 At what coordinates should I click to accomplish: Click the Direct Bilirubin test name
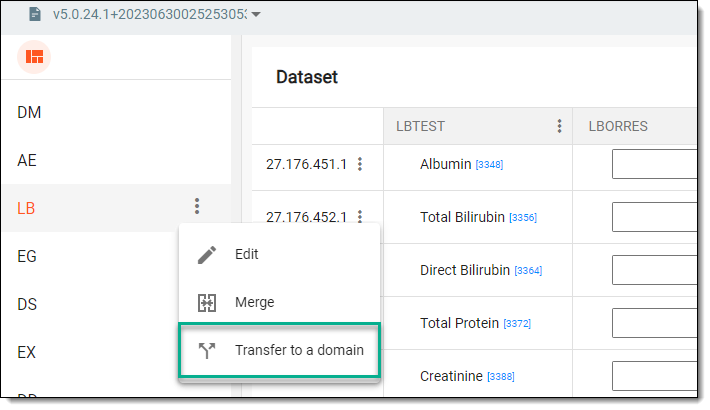click(x=465, y=270)
